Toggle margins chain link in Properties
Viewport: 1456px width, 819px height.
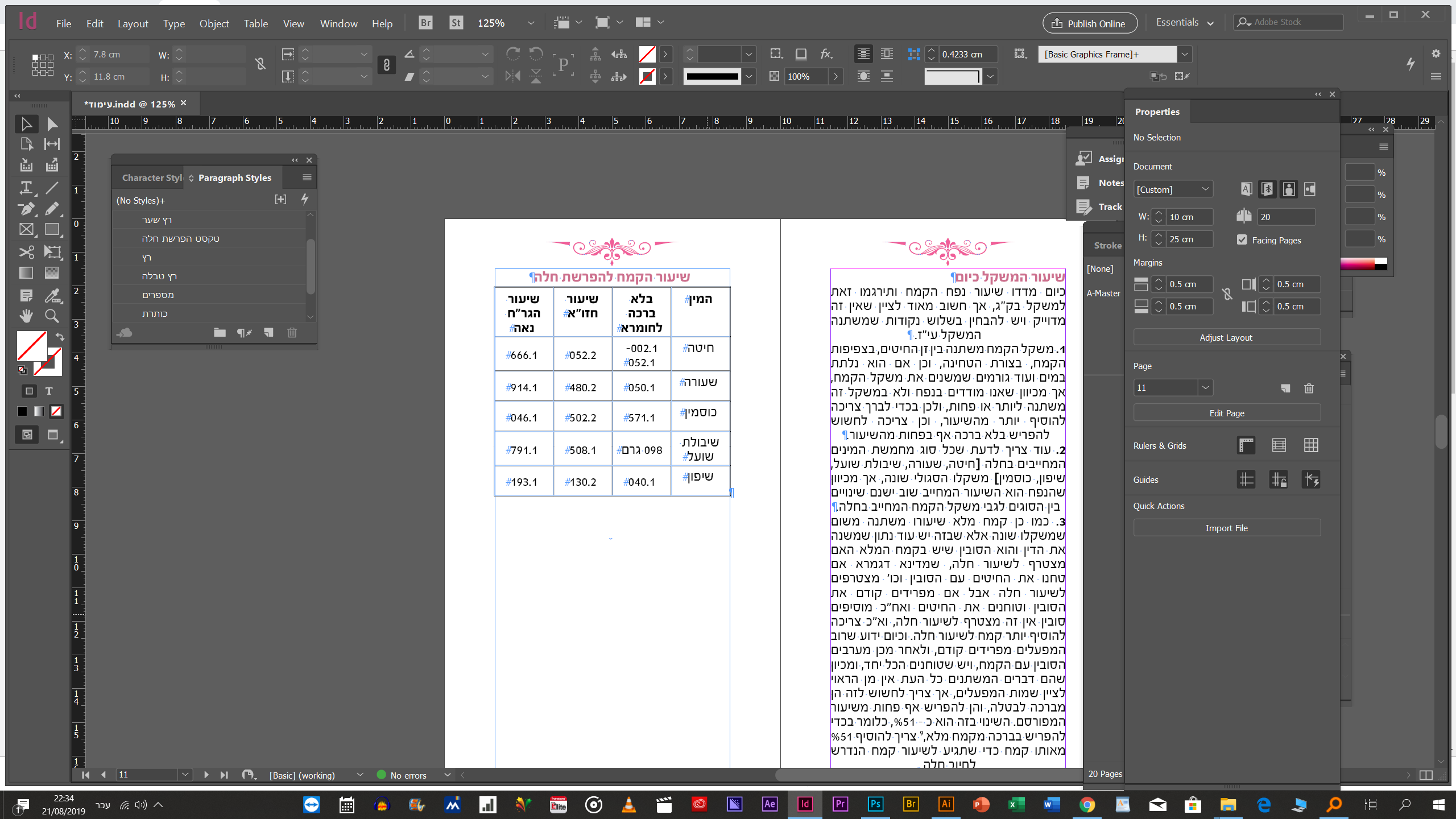click(x=1227, y=295)
